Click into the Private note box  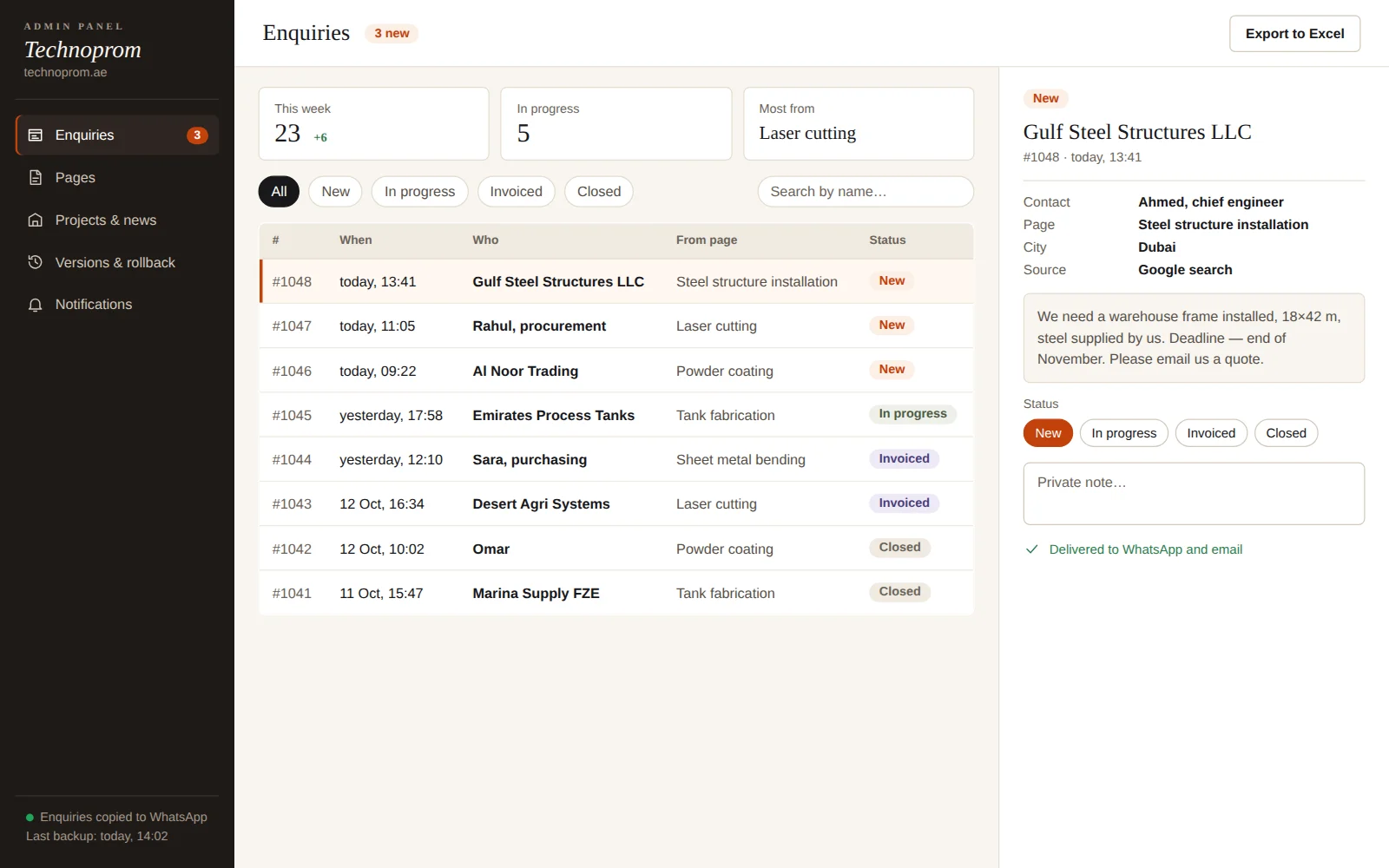pos(1194,493)
